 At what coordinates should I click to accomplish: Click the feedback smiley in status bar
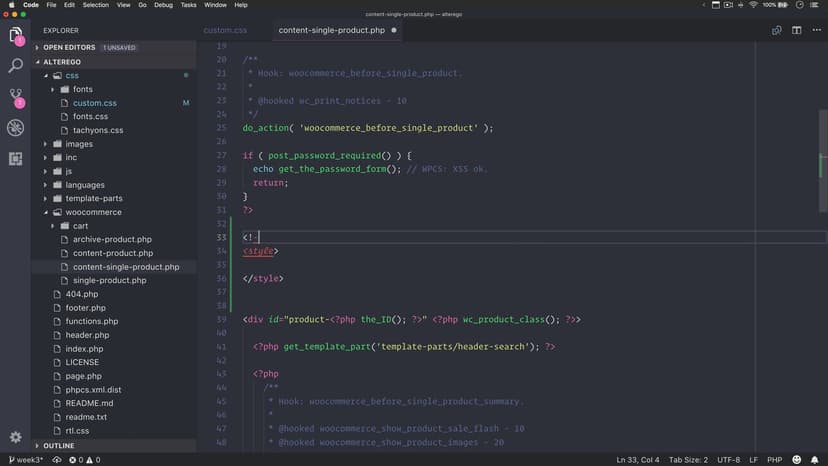pos(798,460)
